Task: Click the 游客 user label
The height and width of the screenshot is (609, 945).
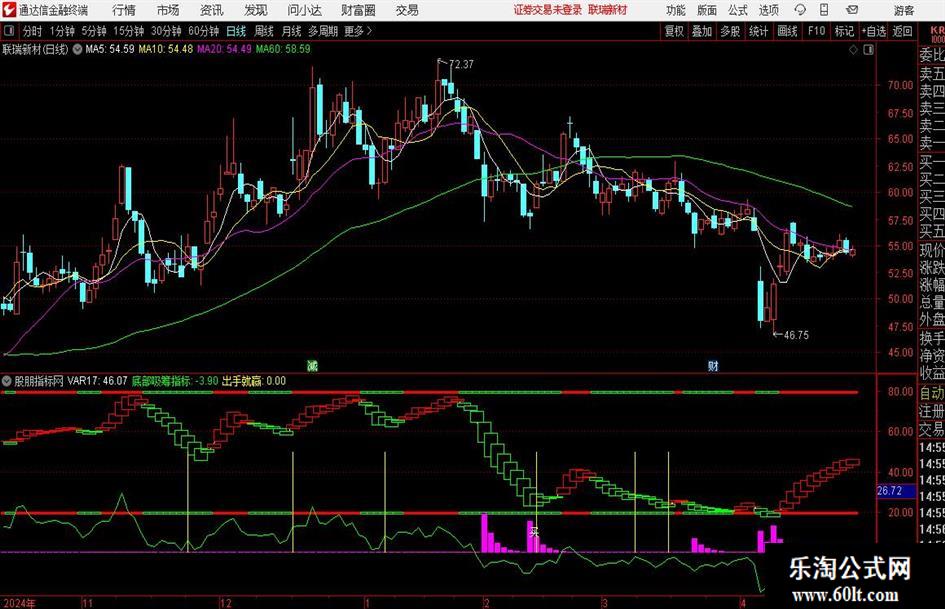Action: (904, 10)
